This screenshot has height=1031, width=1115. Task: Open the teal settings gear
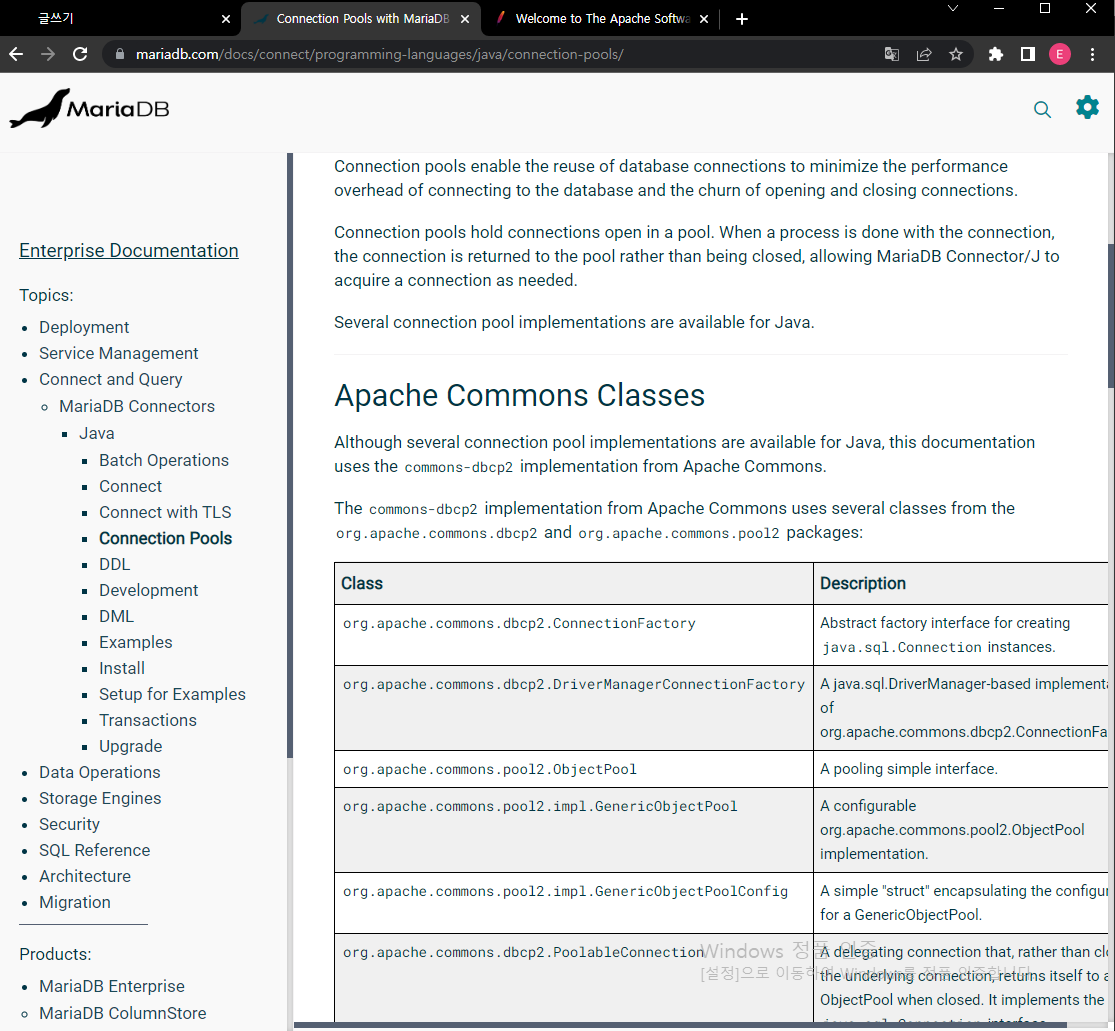tap(1087, 107)
